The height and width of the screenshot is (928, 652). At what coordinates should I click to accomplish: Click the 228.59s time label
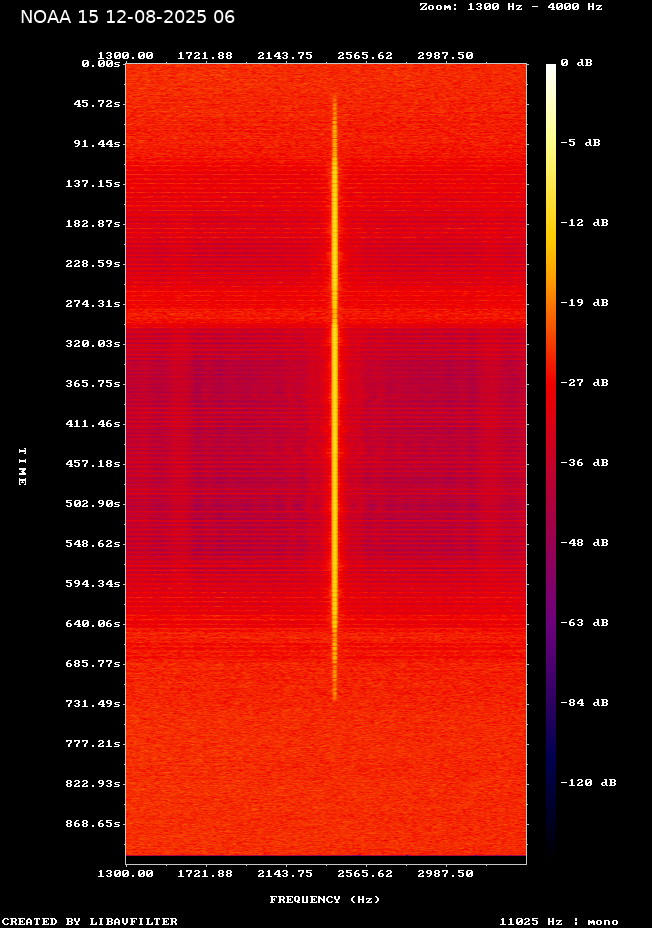pyautogui.click(x=93, y=263)
